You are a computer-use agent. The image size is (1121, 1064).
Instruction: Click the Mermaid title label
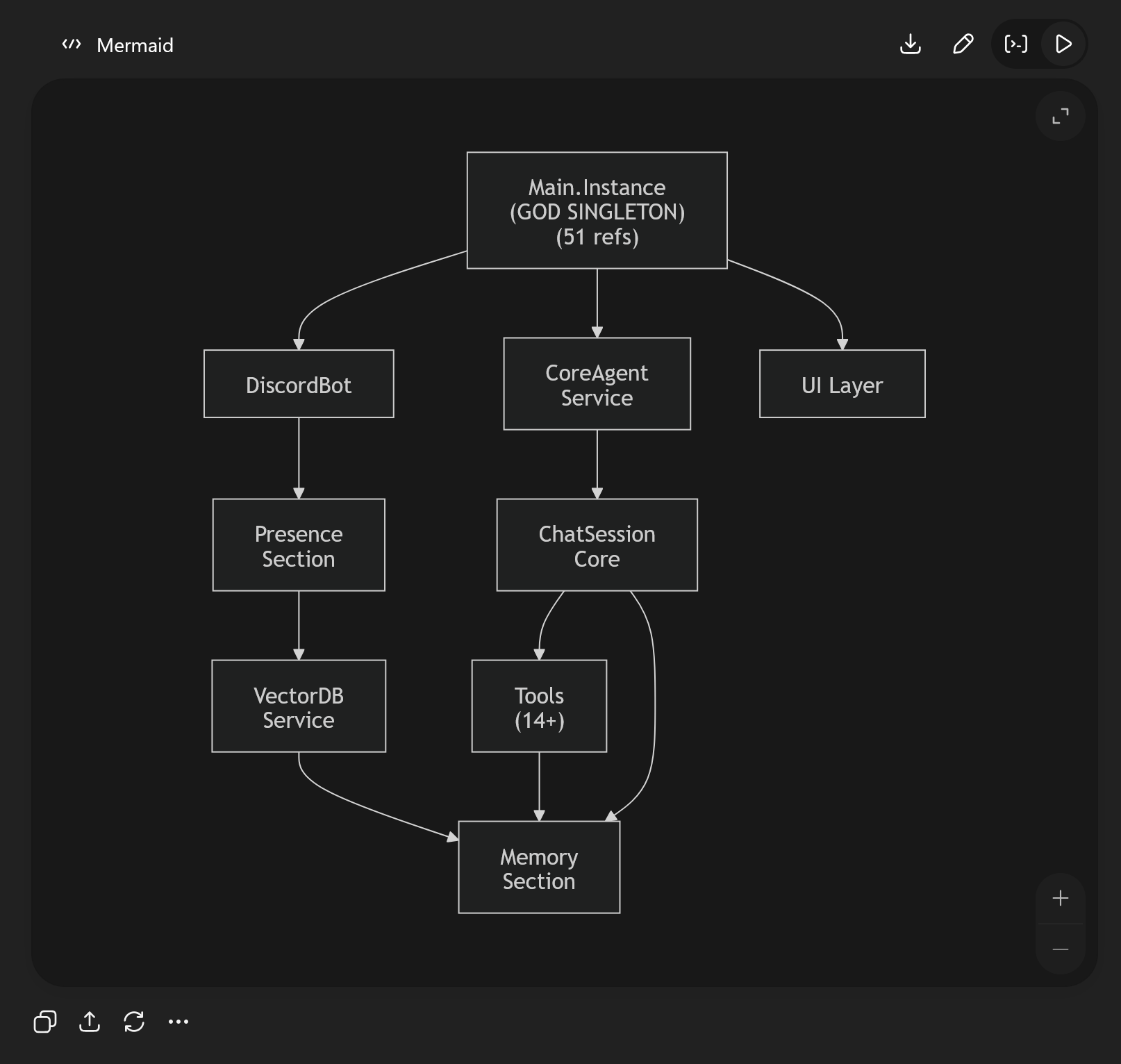click(135, 46)
